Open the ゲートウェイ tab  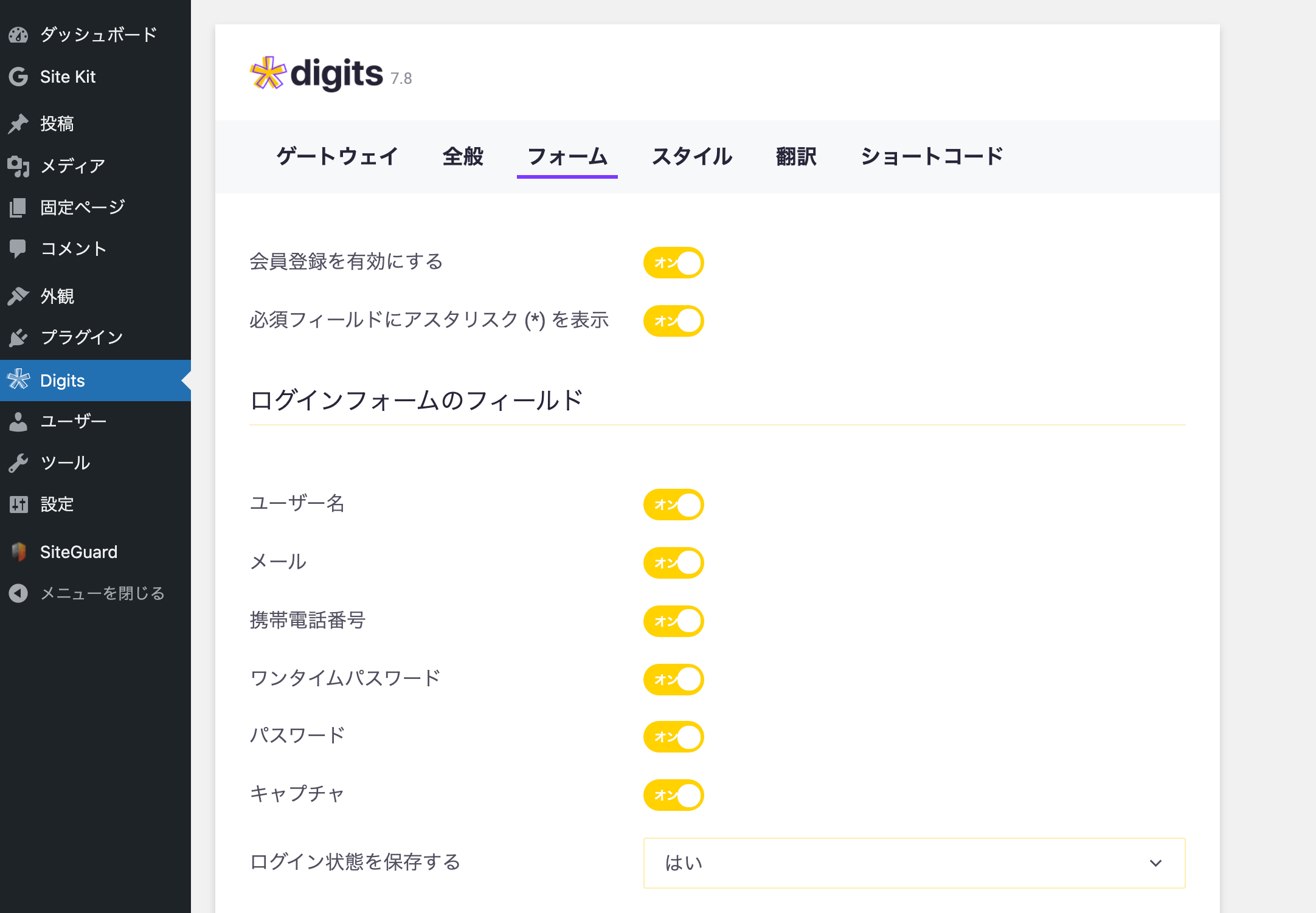pyautogui.click(x=337, y=157)
